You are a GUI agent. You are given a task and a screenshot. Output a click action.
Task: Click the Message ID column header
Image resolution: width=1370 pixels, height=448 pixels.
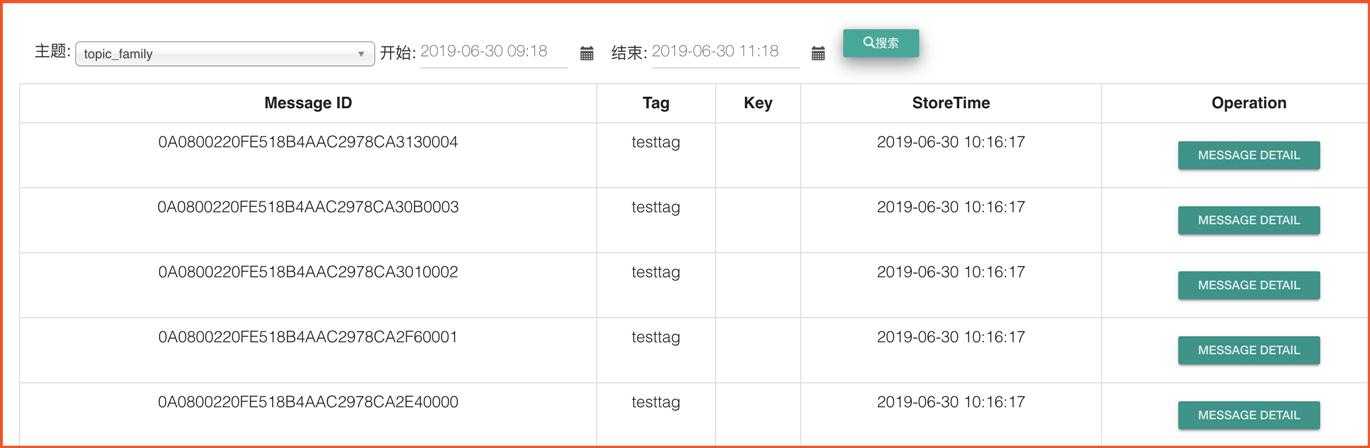tap(308, 103)
